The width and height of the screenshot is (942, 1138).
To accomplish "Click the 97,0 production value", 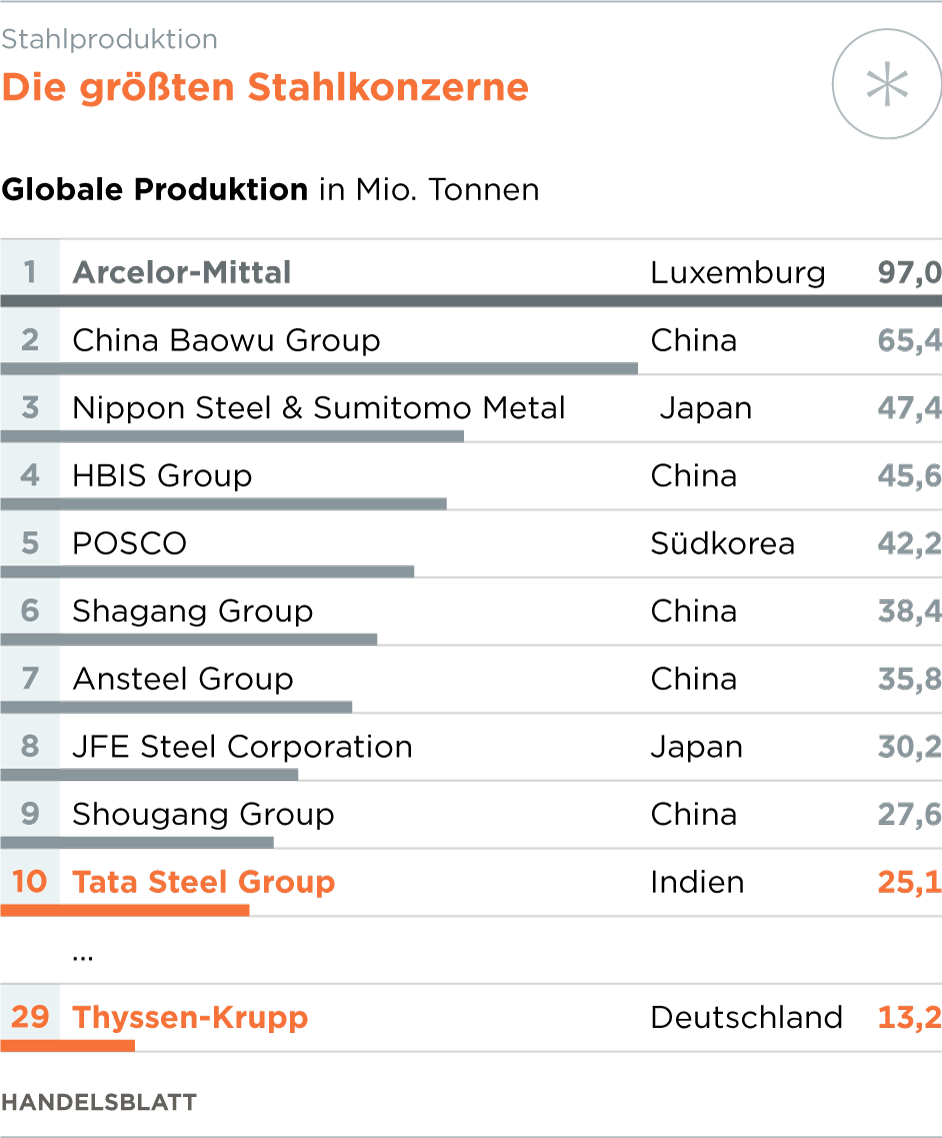I will point(909,272).
